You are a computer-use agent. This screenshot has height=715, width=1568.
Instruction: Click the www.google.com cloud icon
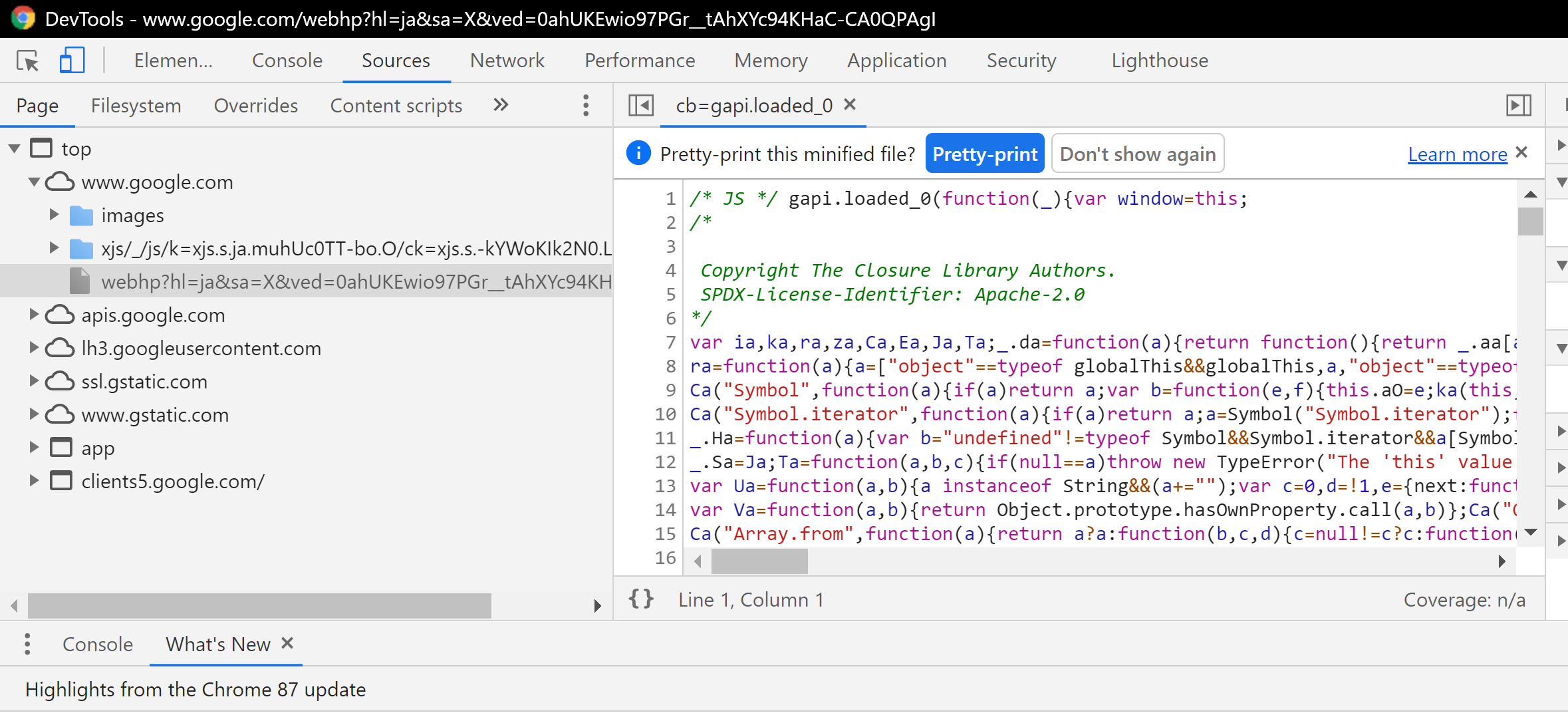coord(60,182)
